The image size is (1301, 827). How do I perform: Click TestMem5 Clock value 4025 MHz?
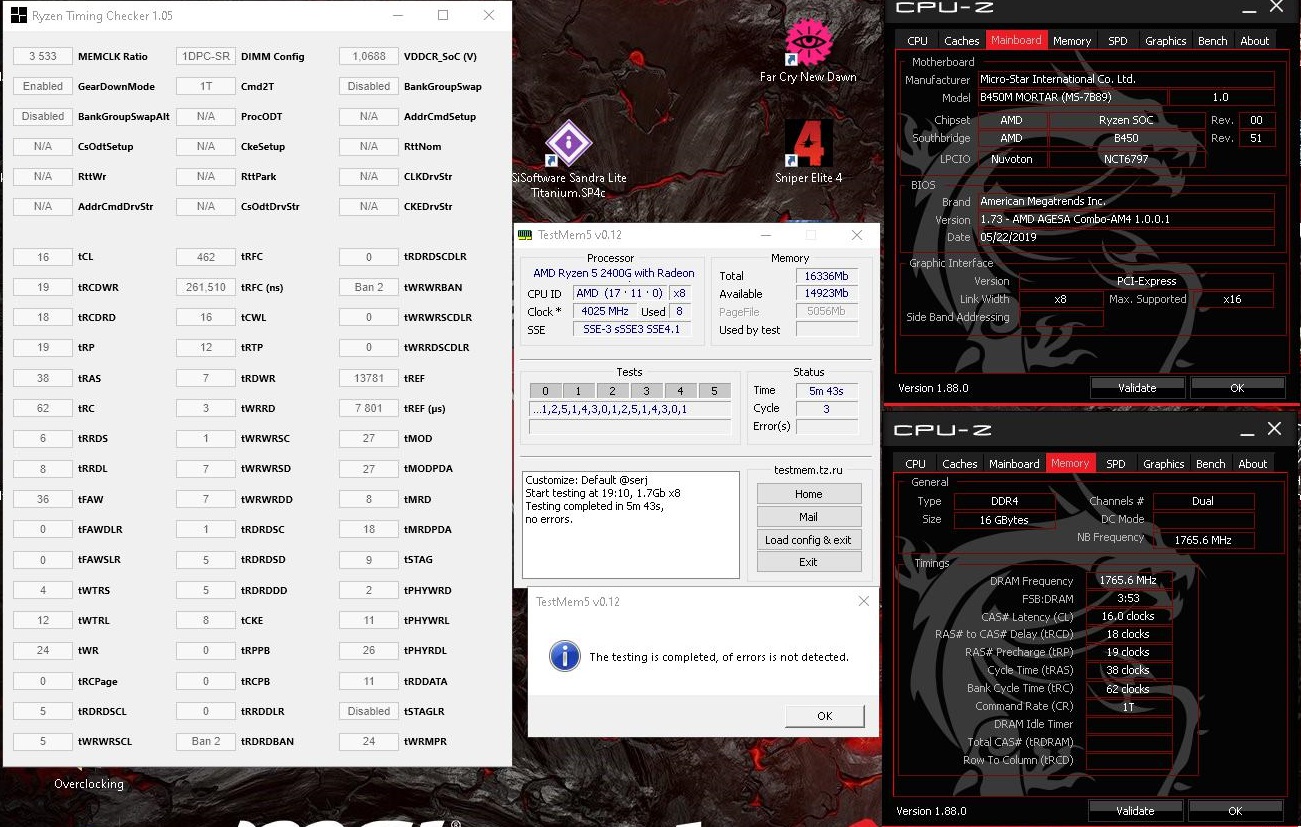pos(604,311)
